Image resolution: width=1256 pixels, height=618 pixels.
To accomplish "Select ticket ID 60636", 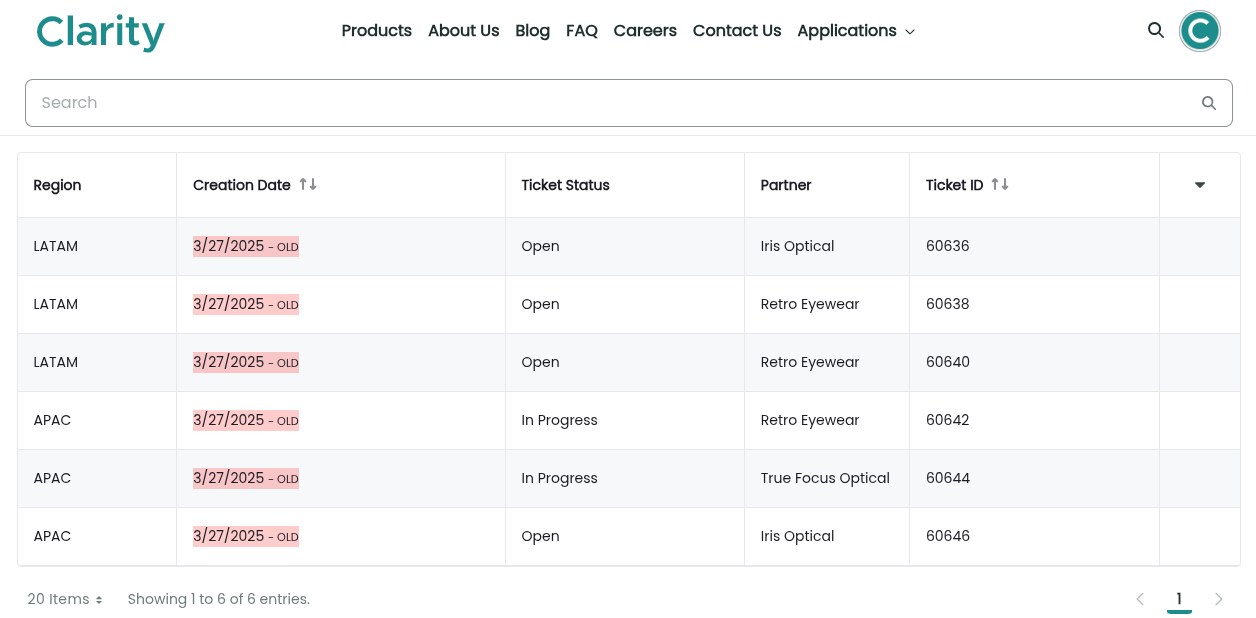I will click(948, 246).
